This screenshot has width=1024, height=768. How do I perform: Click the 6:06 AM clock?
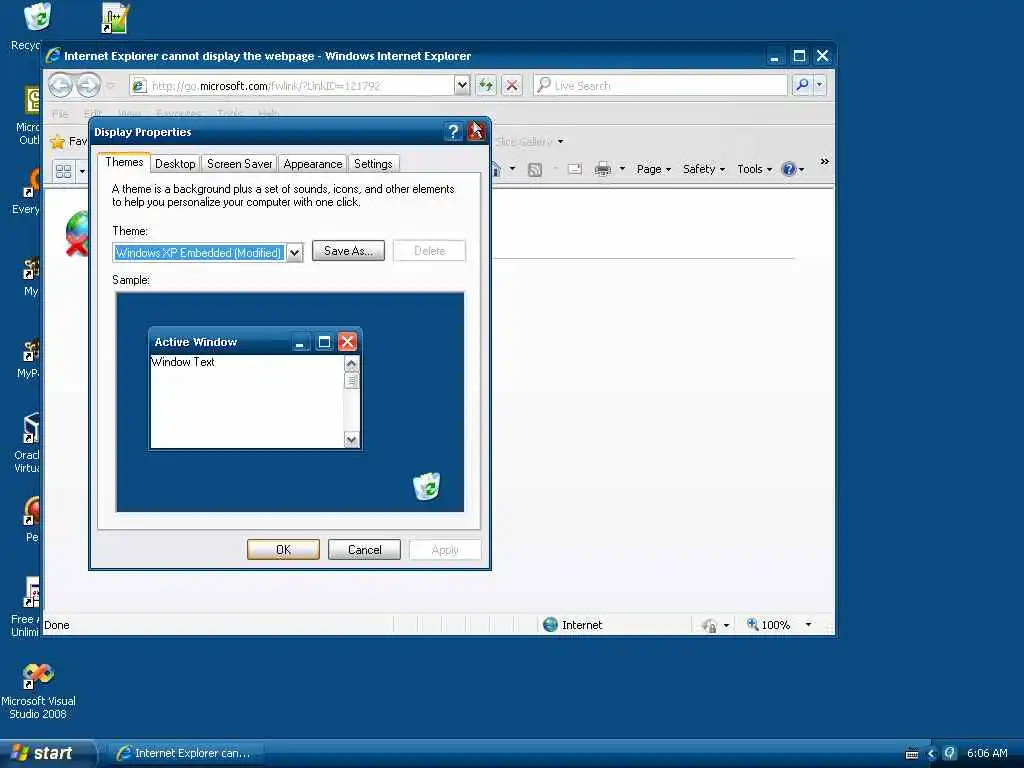click(x=987, y=753)
